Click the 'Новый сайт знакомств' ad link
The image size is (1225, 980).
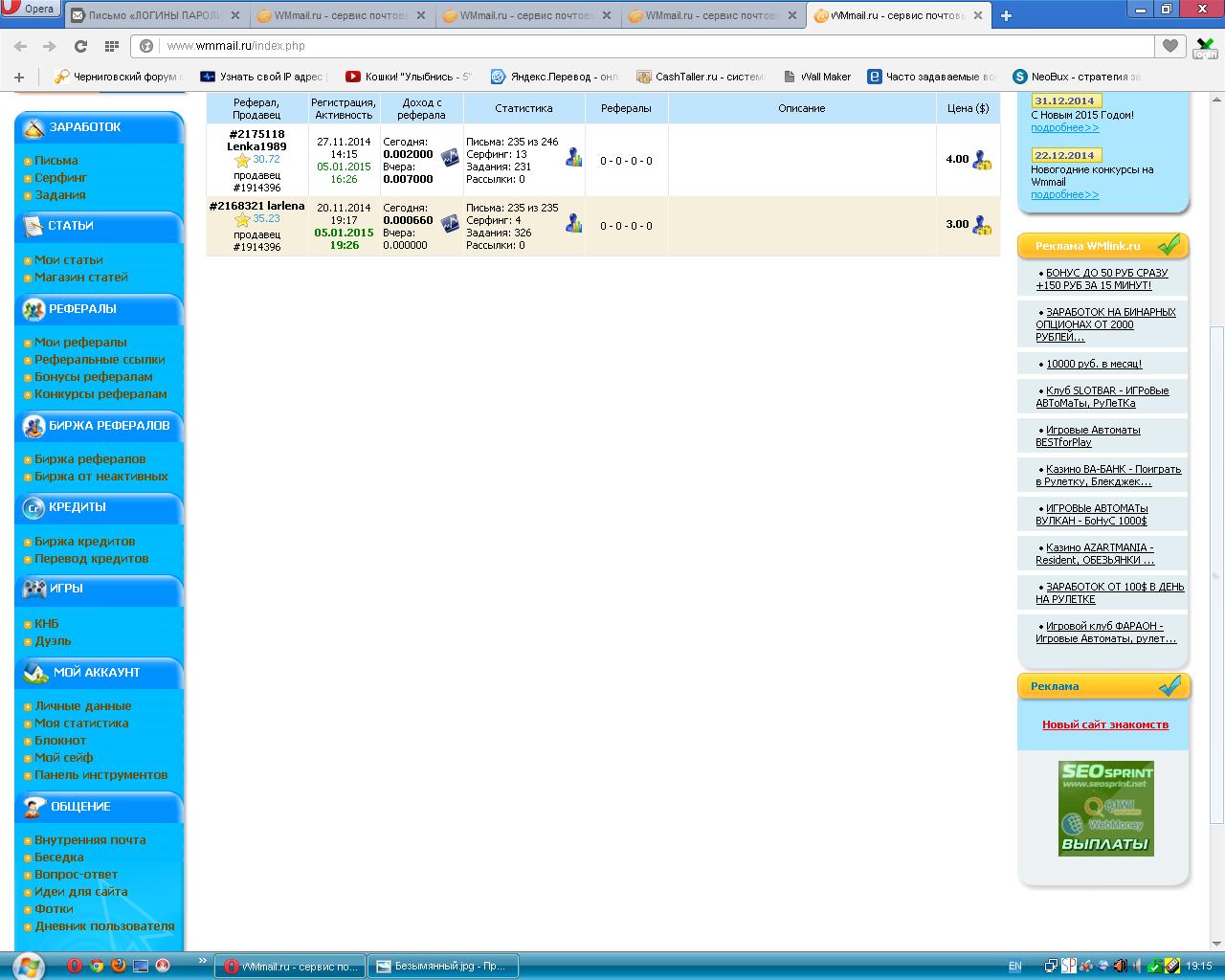pyautogui.click(x=1104, y=724)
